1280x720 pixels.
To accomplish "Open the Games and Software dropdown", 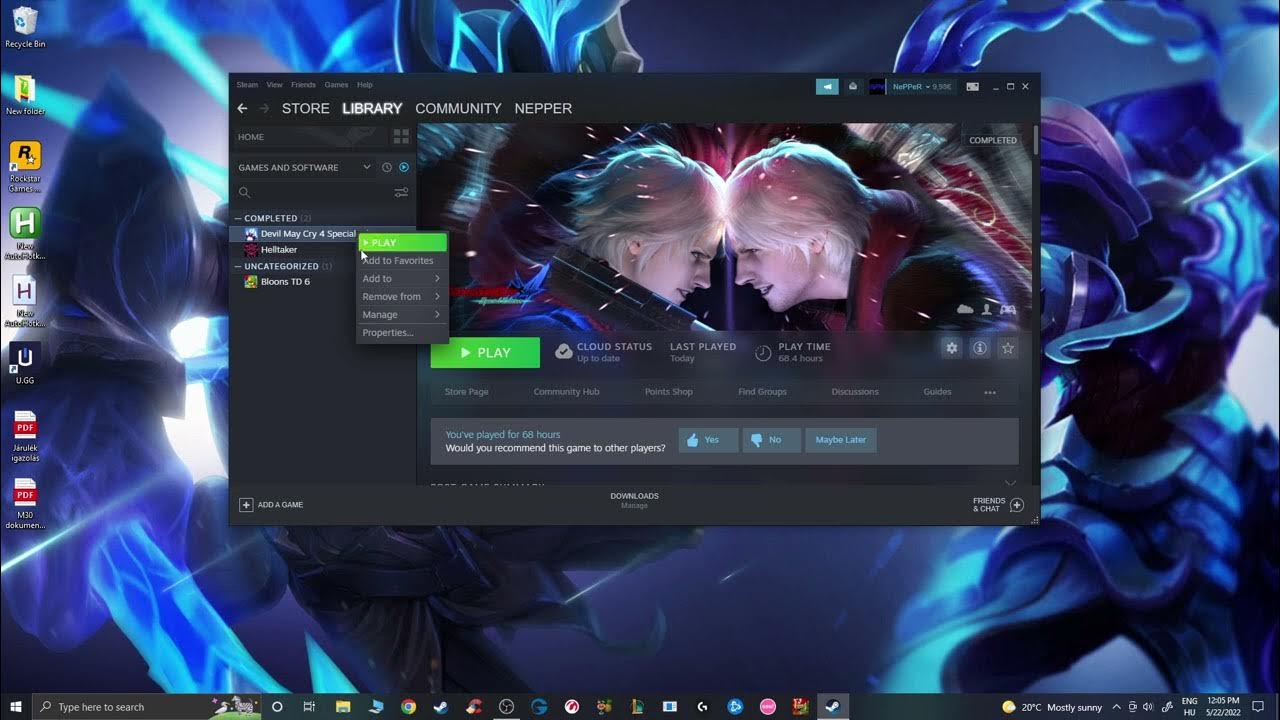I will tap(305, 167).
